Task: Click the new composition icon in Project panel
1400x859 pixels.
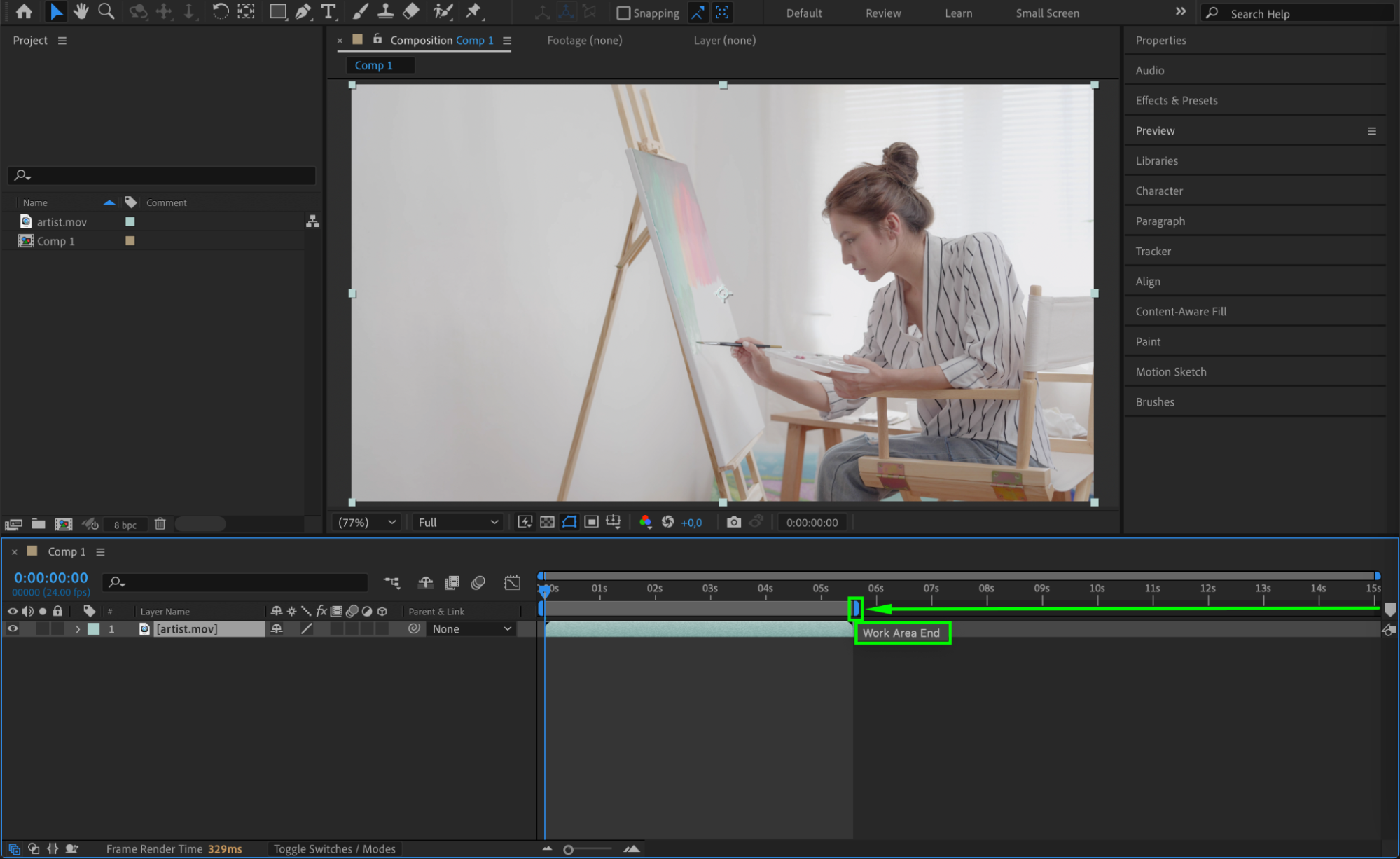Action: point(64,524)
